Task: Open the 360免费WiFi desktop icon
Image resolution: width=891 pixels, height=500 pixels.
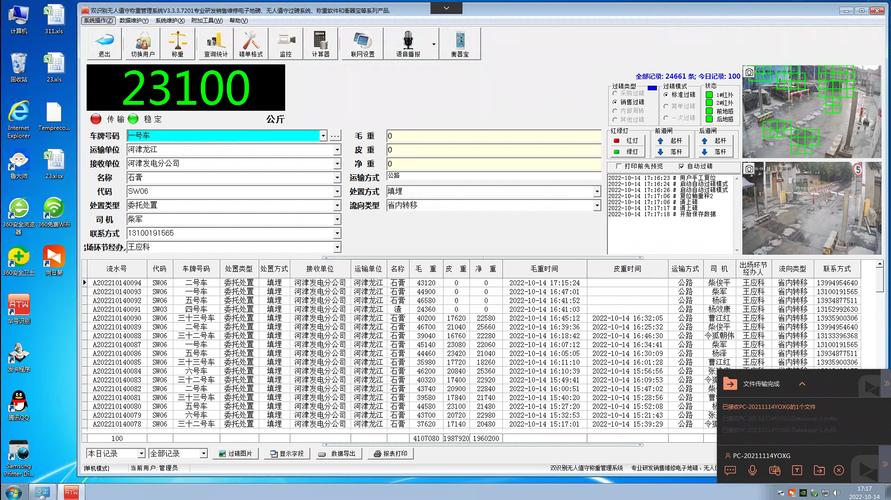Action: tap(54, 212)
